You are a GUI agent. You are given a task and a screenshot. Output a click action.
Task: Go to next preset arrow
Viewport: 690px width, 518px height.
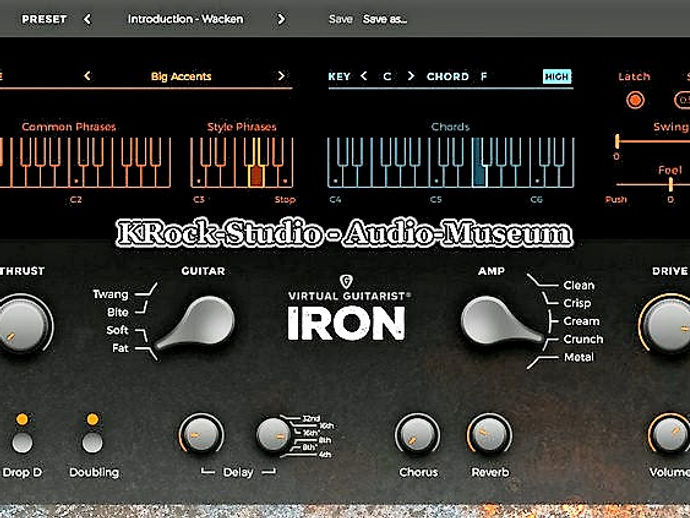(281, 19)
